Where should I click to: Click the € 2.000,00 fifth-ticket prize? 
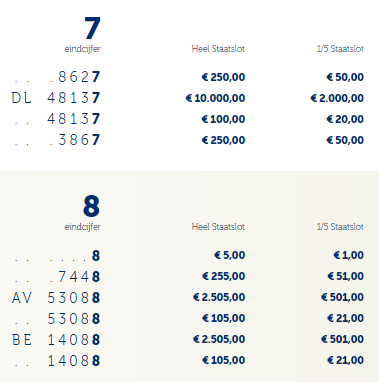337,98
